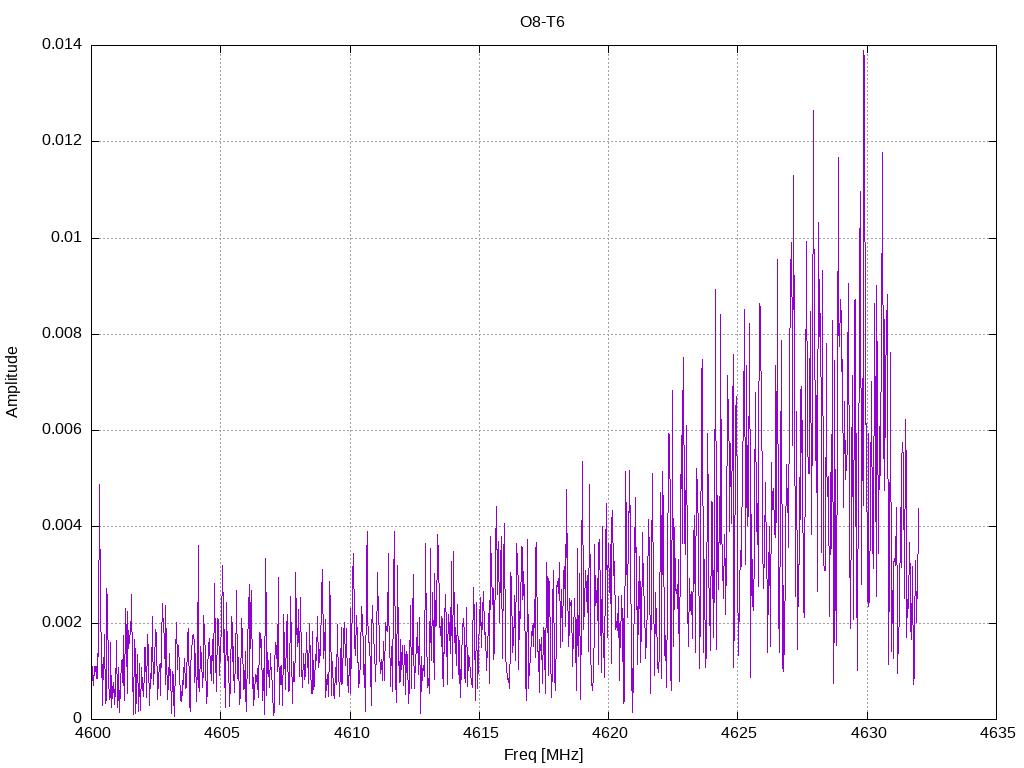The height and width of the screenshot is (768, 1024).
Task: Select the 4605 x-axis tick label
Action: pyautogui.click(x=220, y=733)
